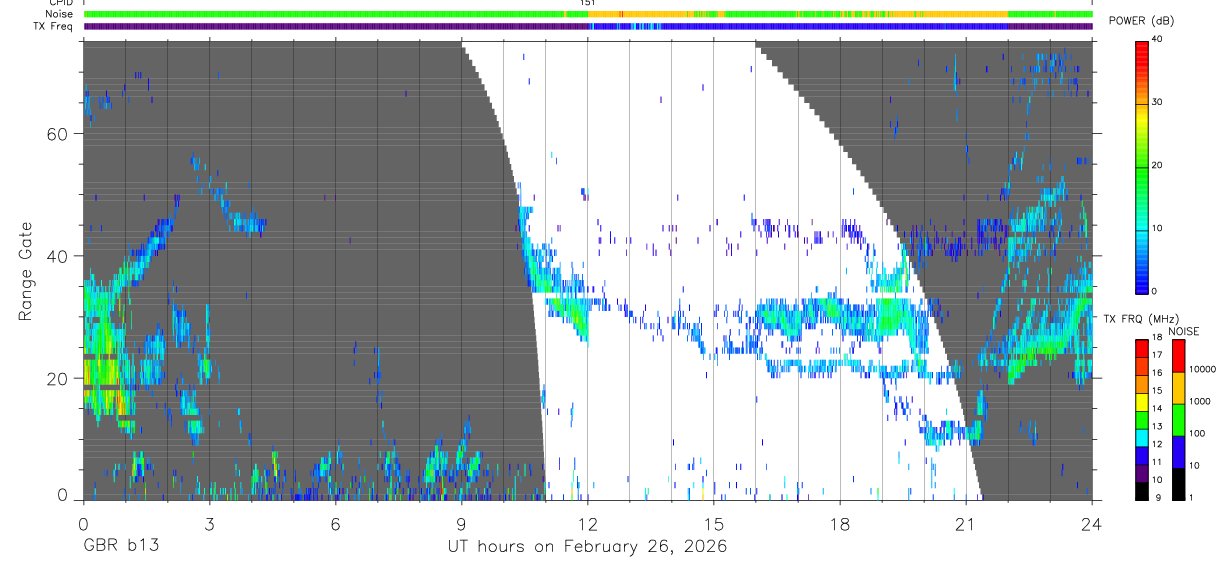Click the 'TX Freq' row label
The height and width of the screenshot is (567, 1228).
(x=53, y=26)
